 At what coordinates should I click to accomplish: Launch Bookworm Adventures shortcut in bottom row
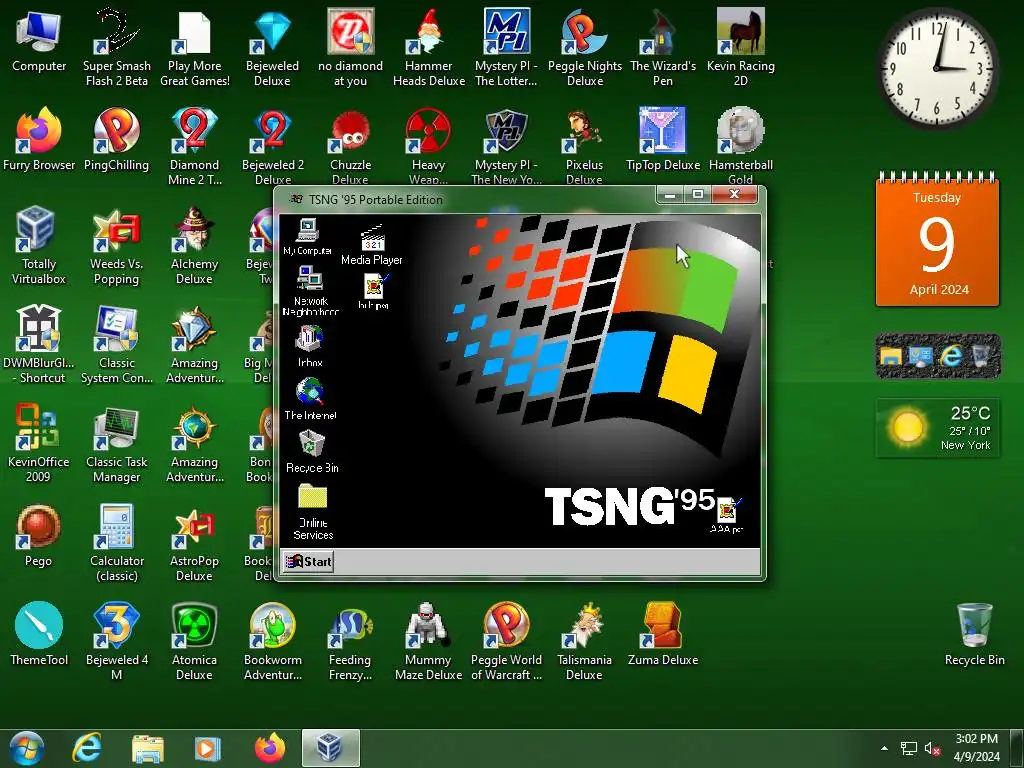click(x=272, y=641)
